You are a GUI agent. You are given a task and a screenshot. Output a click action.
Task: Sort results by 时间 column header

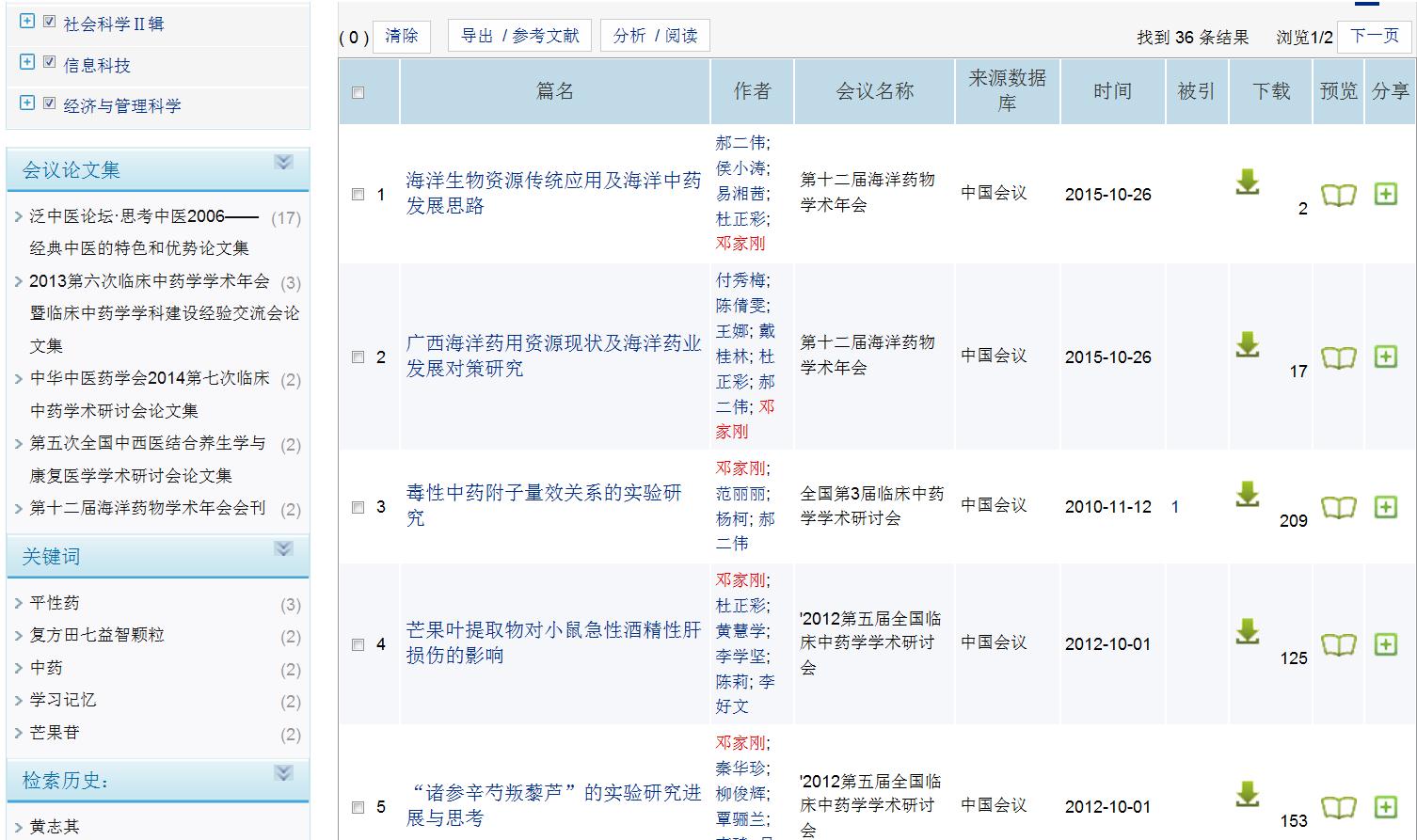1112,91
